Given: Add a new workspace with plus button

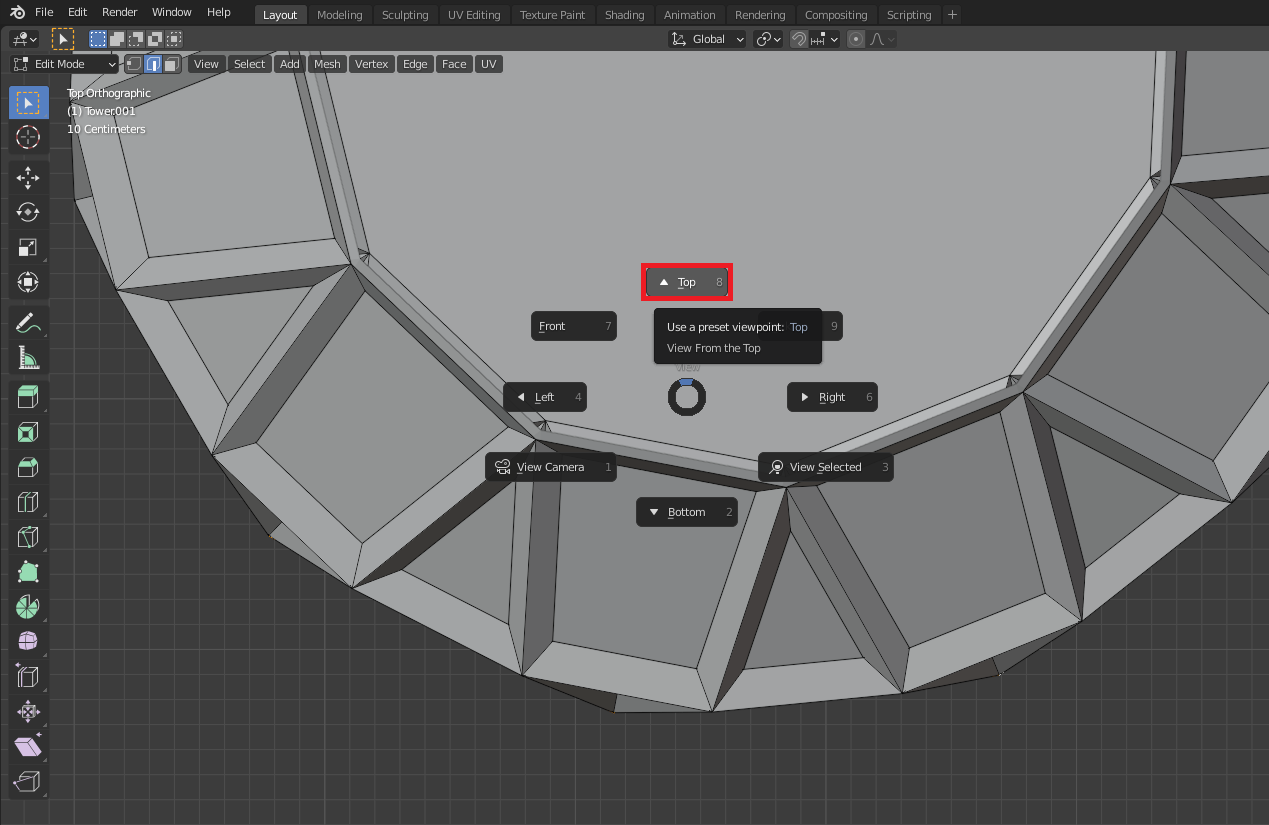Looking at the screenshot, I should (x=952, y=15).
